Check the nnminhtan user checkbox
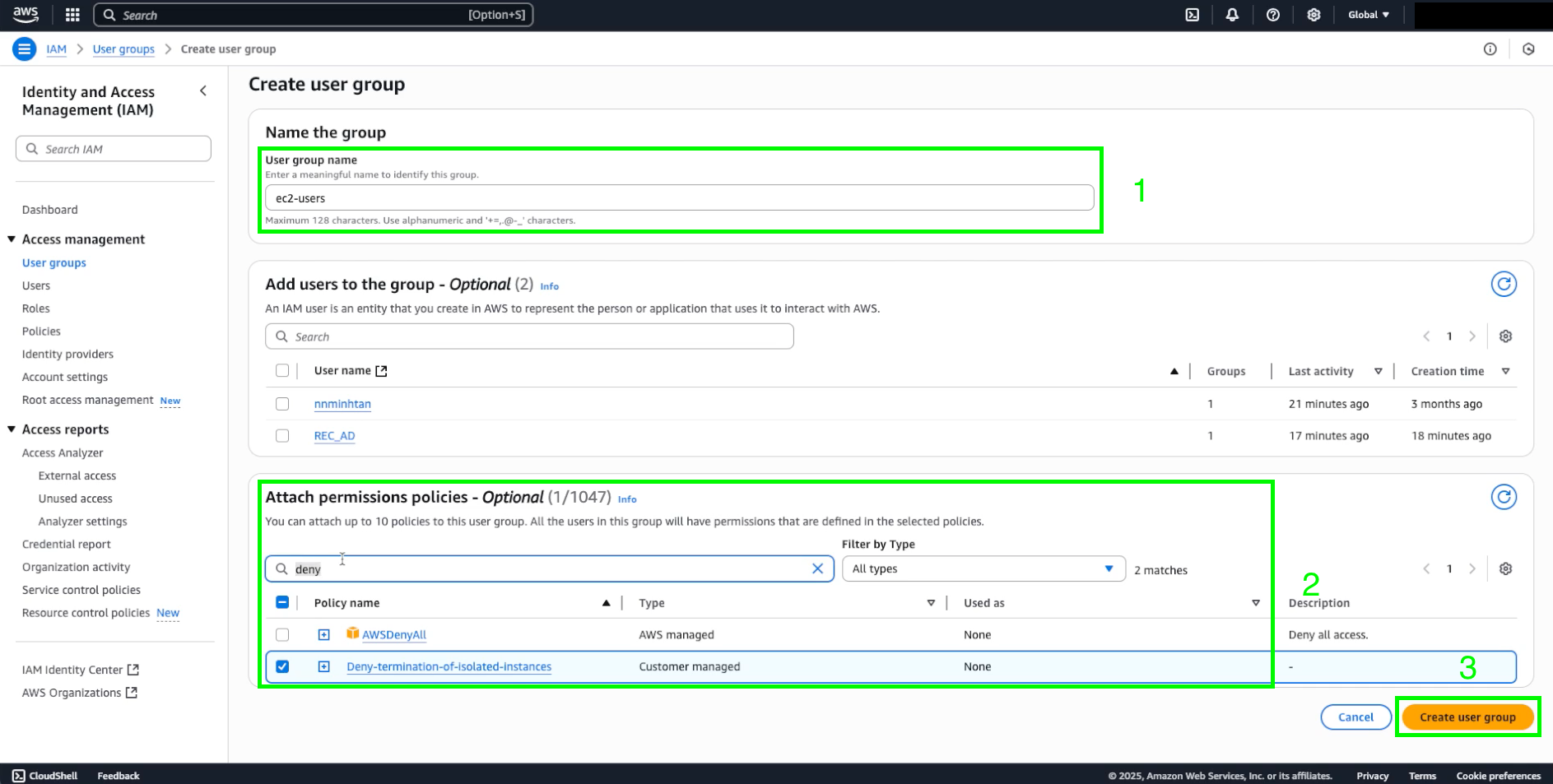Image resolution: width=1553 pixels, height=784 pixels. point(282,404)
